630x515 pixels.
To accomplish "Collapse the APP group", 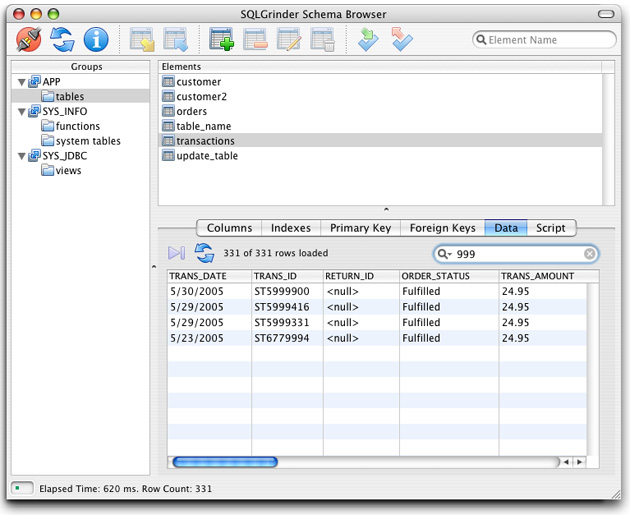I will 22,82.
